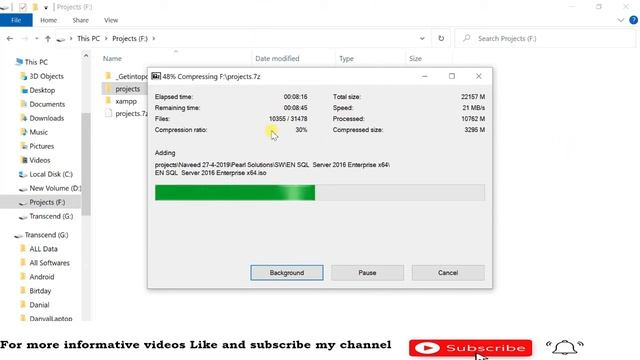Viewport: 640px width, 360px height.
Task: Go back with the Back arrow
Action: [10, 38]
